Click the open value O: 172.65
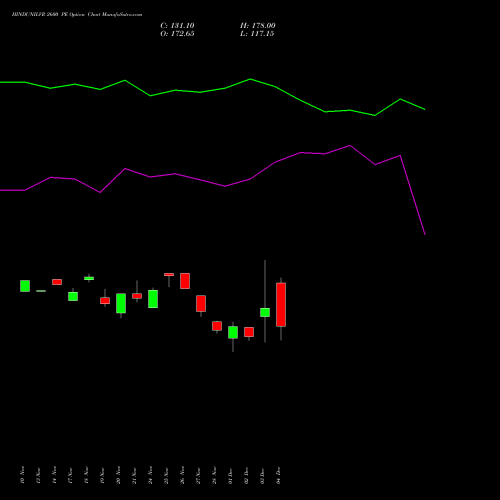This screenshot has width=500, height=500. [x=177, y=34]
